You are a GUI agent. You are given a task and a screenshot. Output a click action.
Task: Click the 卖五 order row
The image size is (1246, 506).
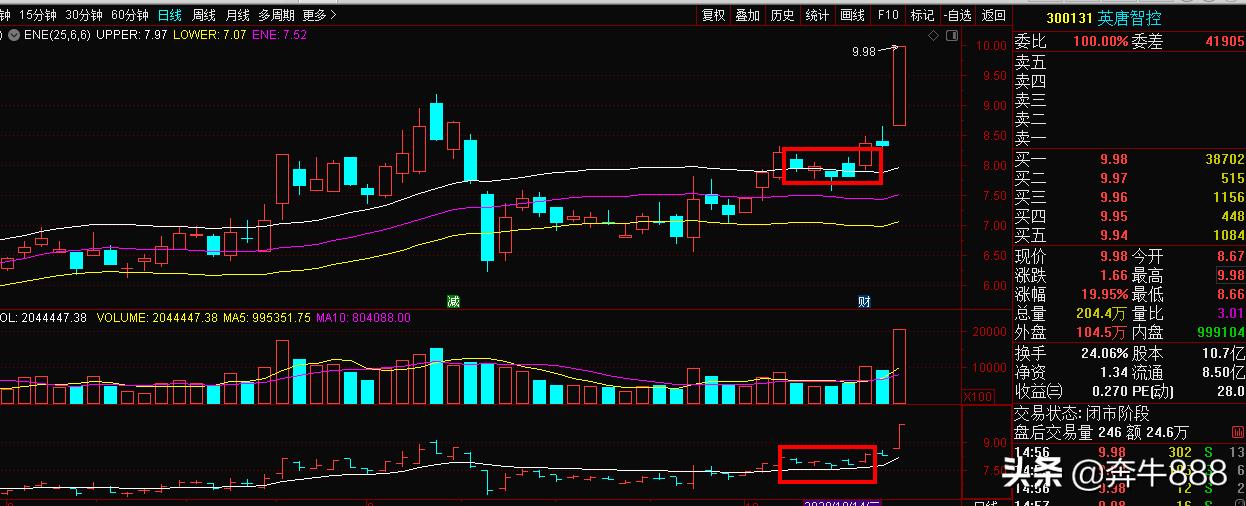click(1130, 63)
